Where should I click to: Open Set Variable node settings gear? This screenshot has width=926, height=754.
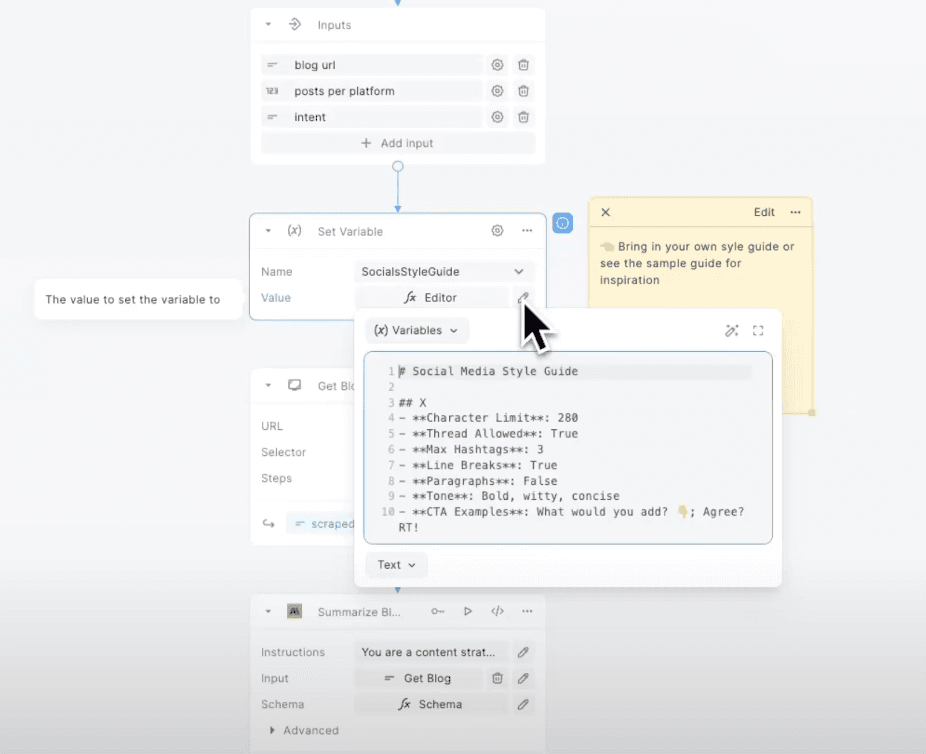[x=497, y=231]
